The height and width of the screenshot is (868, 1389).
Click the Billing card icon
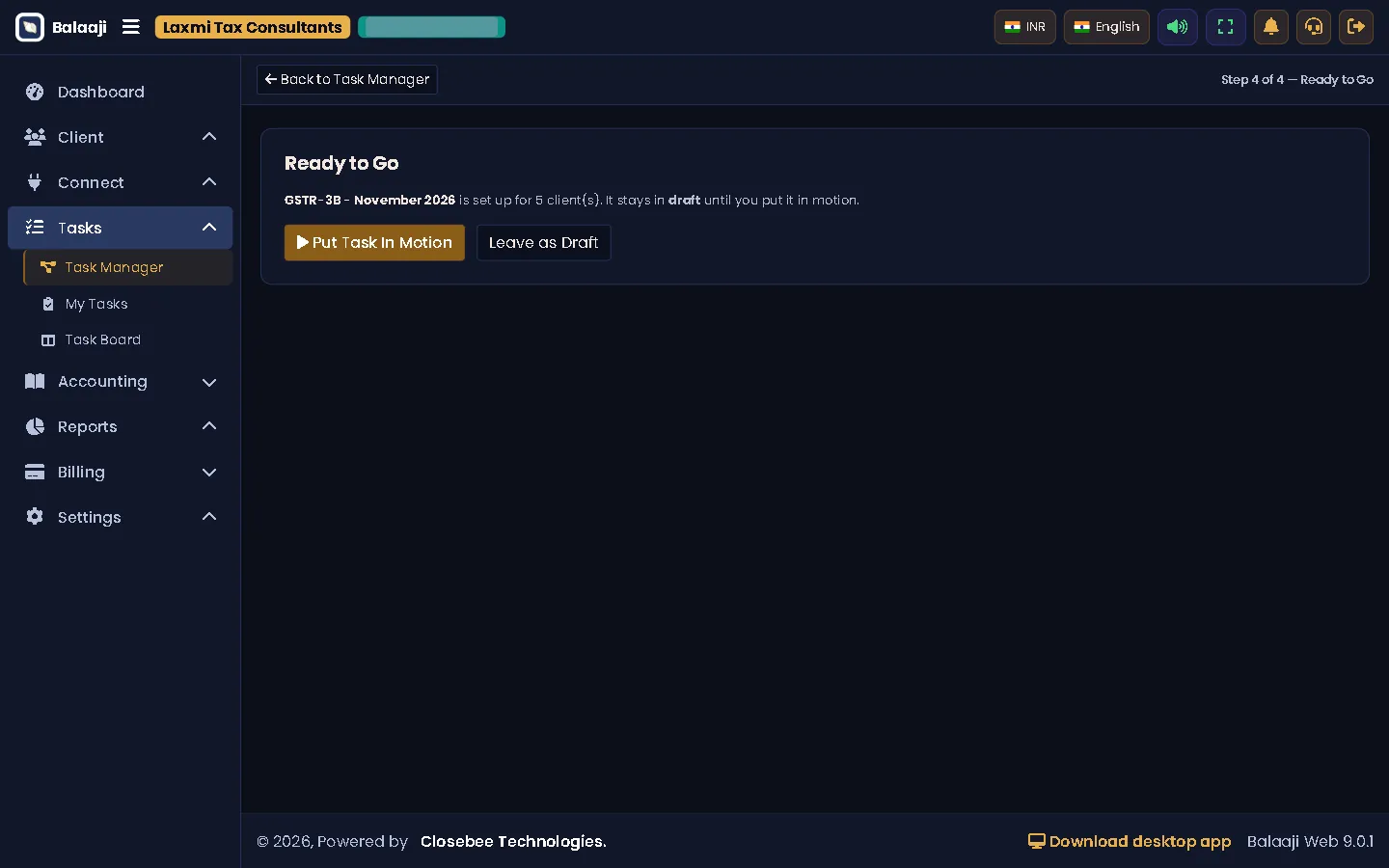click(x=35, y=472)
